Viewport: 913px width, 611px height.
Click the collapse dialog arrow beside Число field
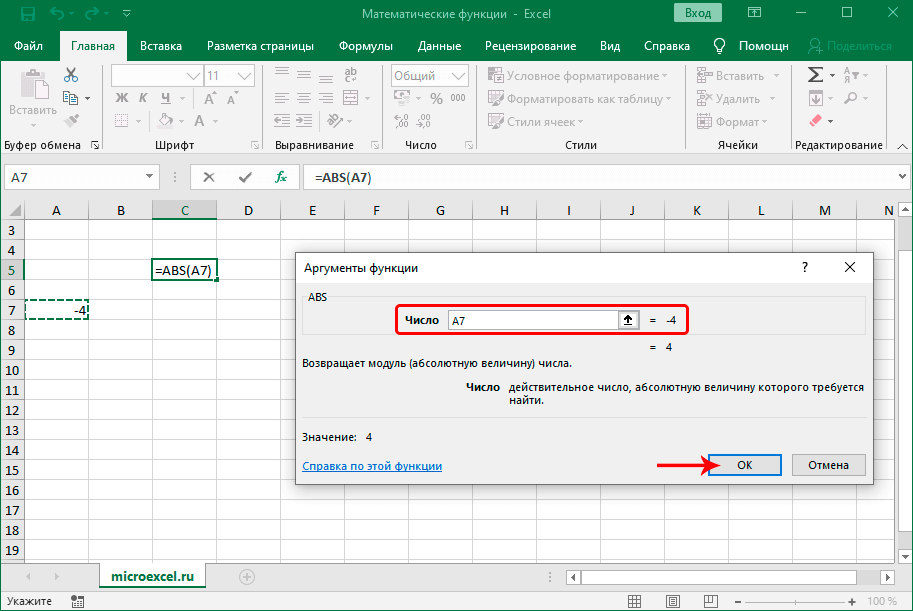(628, 320)
